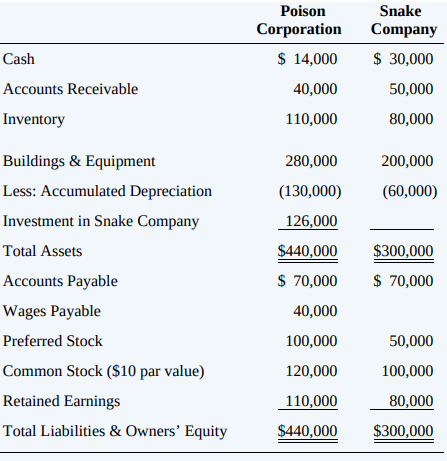The image size is (447, 461).
Task: Select the Wages Payable label
Action: pos(52,311)
